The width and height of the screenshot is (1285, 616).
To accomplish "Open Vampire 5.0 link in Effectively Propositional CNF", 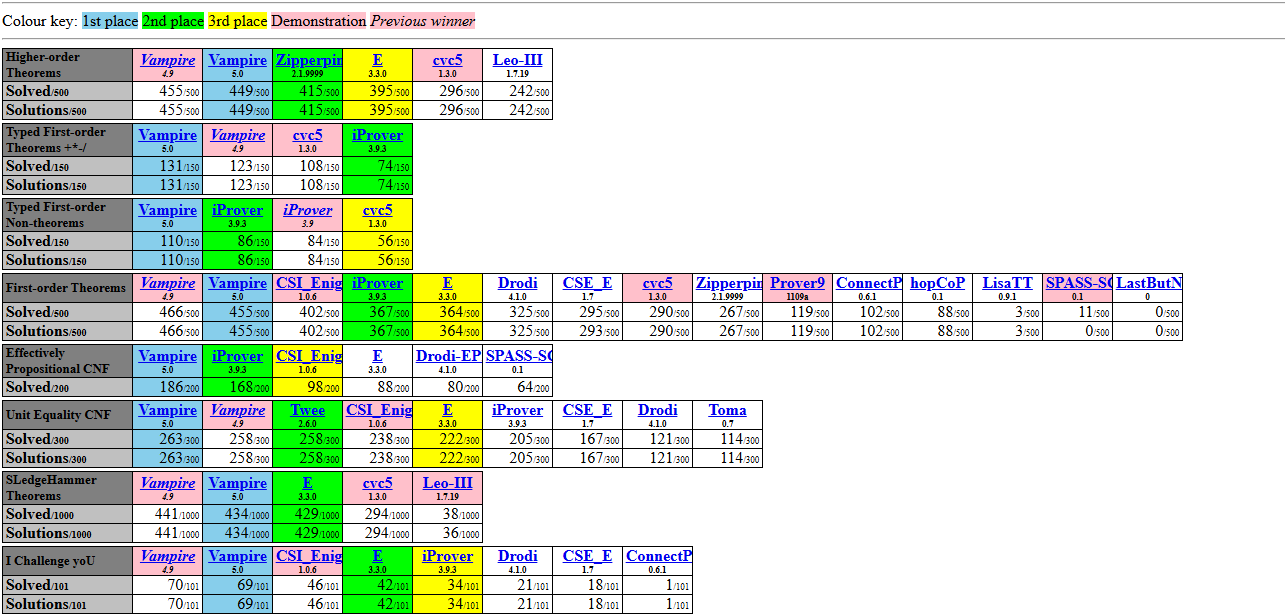I will tap(167, 356).
